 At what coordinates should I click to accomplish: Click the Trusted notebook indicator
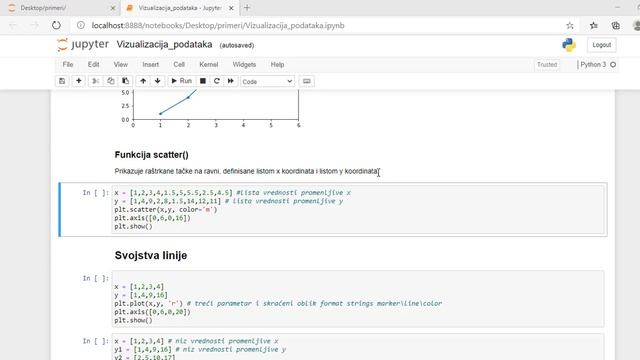[x=547, y=64]
